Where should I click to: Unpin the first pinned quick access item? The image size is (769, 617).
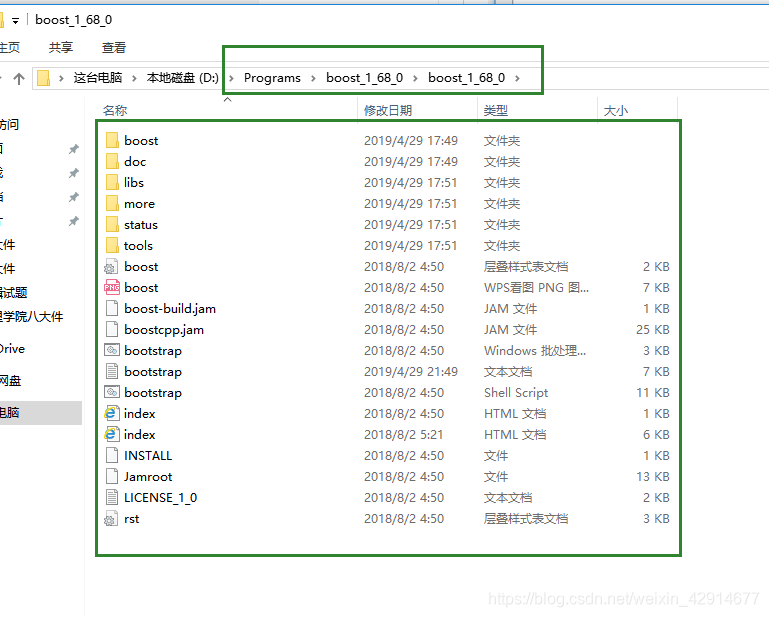[x=74, y=149]
